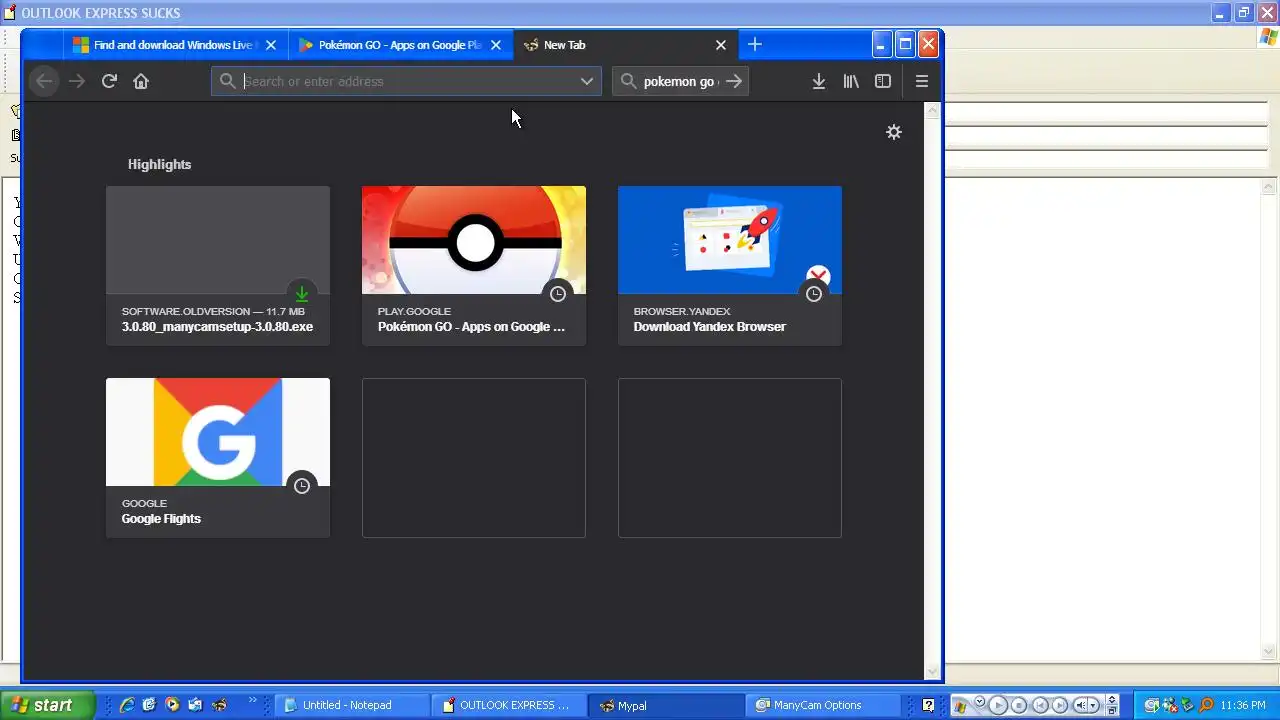
Task: Select the New Tab tab
Action: tap(626, 45)
